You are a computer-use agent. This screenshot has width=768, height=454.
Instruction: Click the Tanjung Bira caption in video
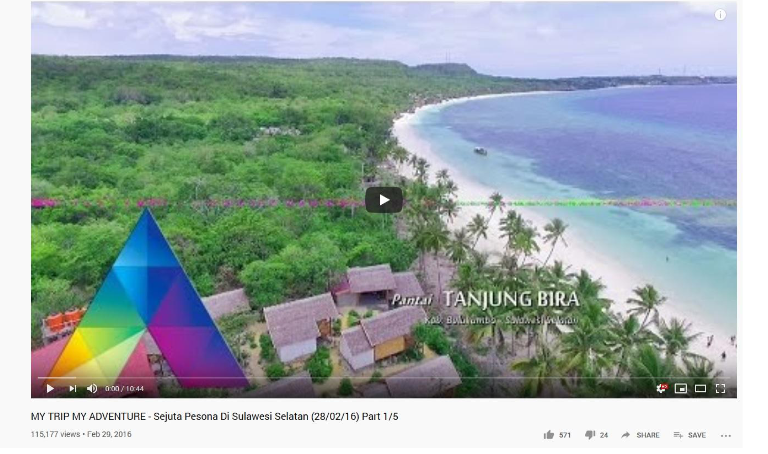[486, 299]
